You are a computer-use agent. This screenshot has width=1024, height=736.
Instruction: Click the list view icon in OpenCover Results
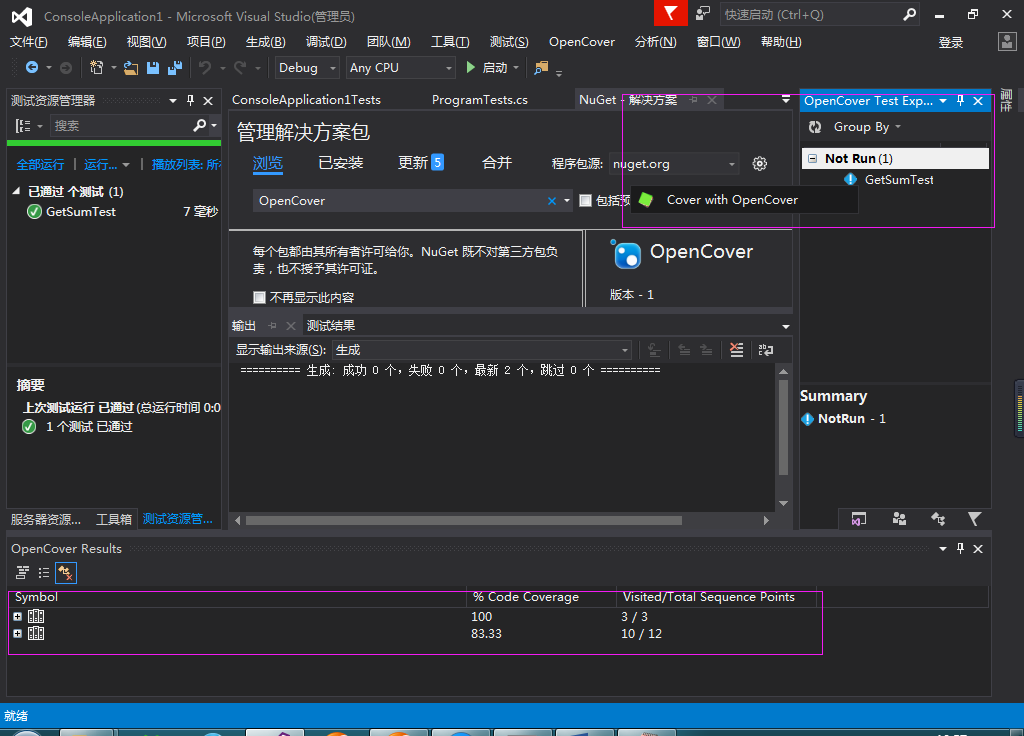[44, 573]
